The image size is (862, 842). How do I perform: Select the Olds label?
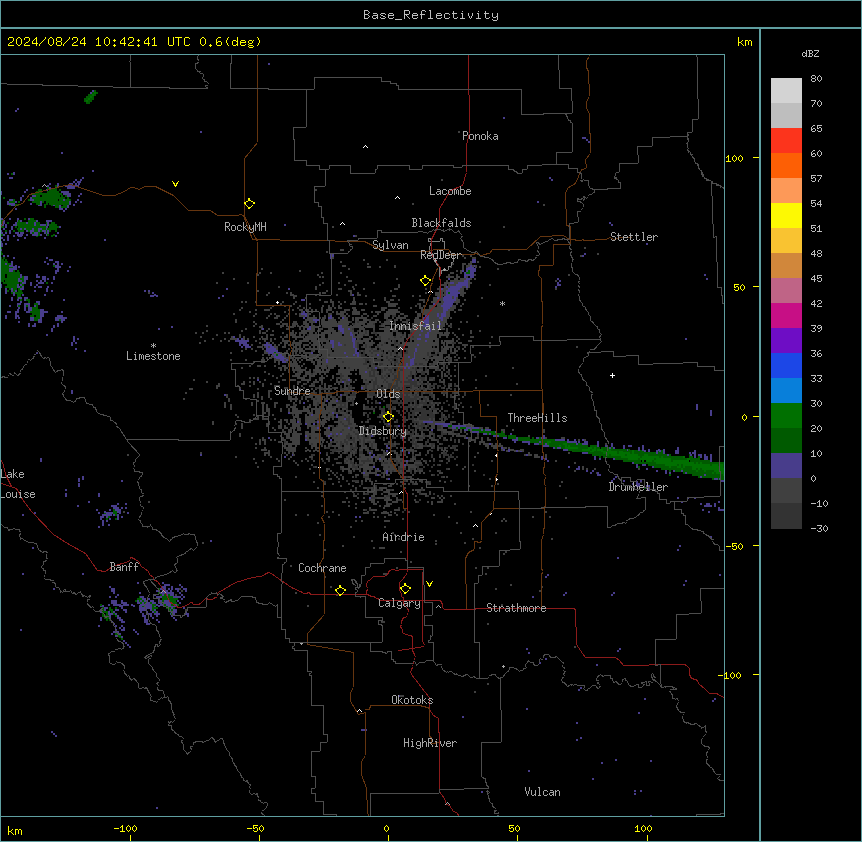tap(388, 394)
